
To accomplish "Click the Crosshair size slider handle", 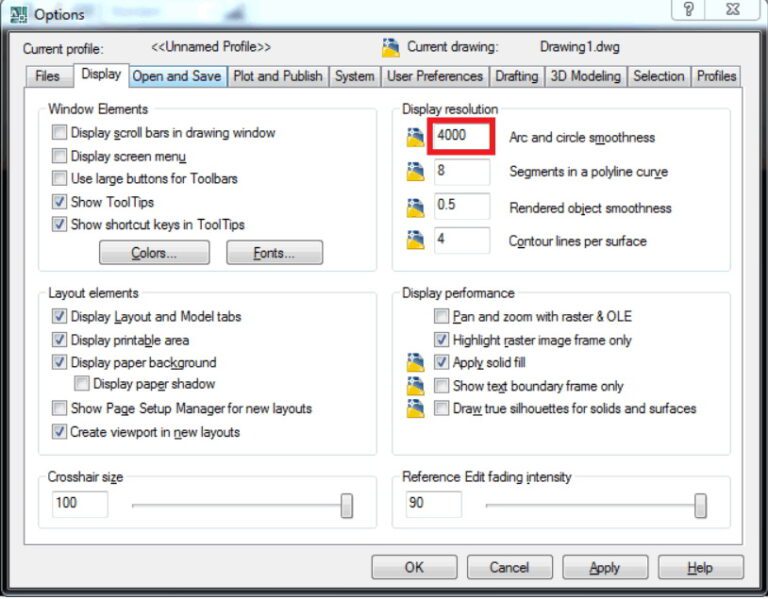I will click(347, 506).
